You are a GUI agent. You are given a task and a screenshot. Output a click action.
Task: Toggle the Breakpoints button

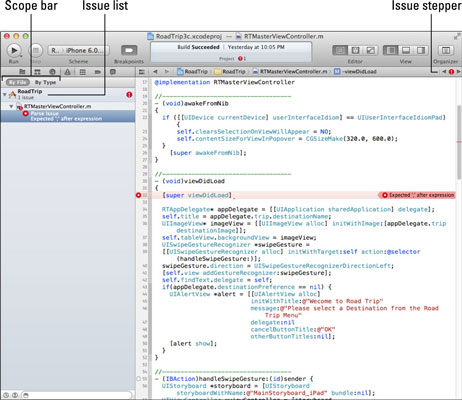[x=129, y=50]
